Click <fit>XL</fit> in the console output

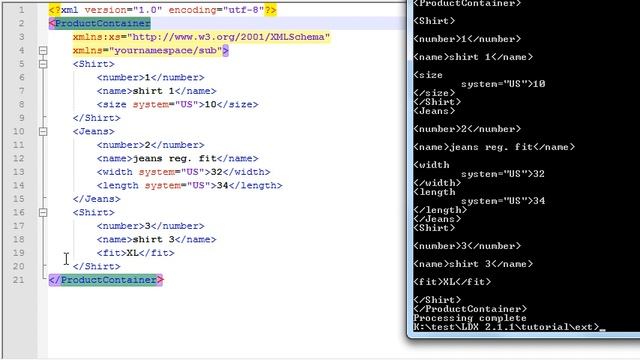coord(452,282)
